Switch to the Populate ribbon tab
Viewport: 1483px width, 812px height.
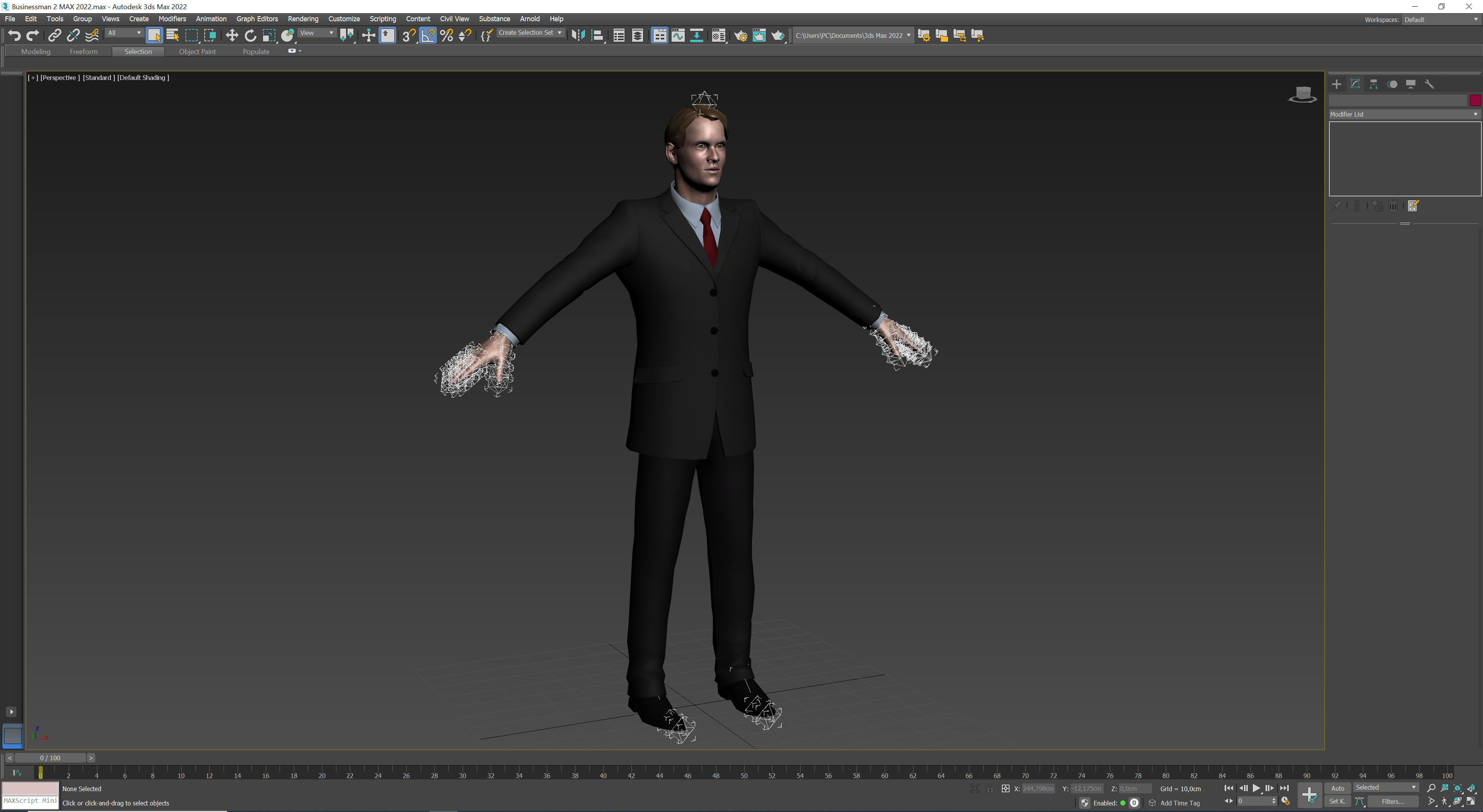(x=256, y=52)
